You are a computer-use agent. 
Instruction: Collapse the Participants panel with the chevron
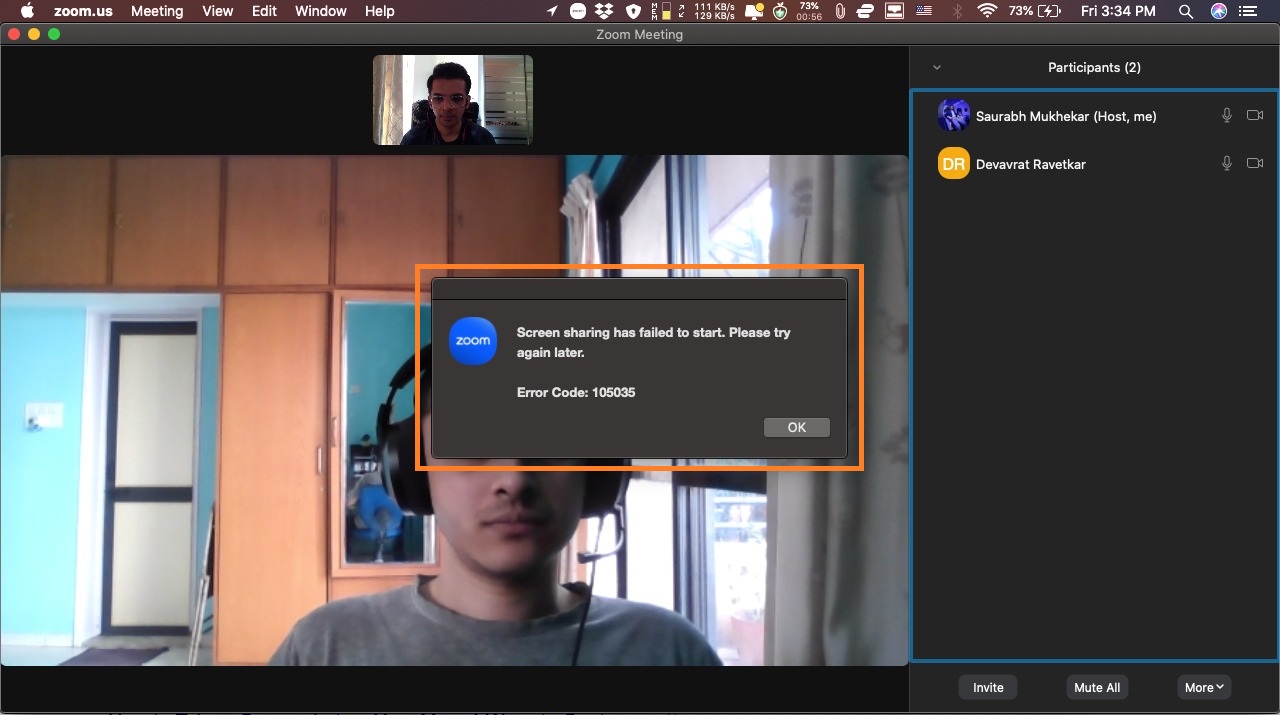point(936,67)
